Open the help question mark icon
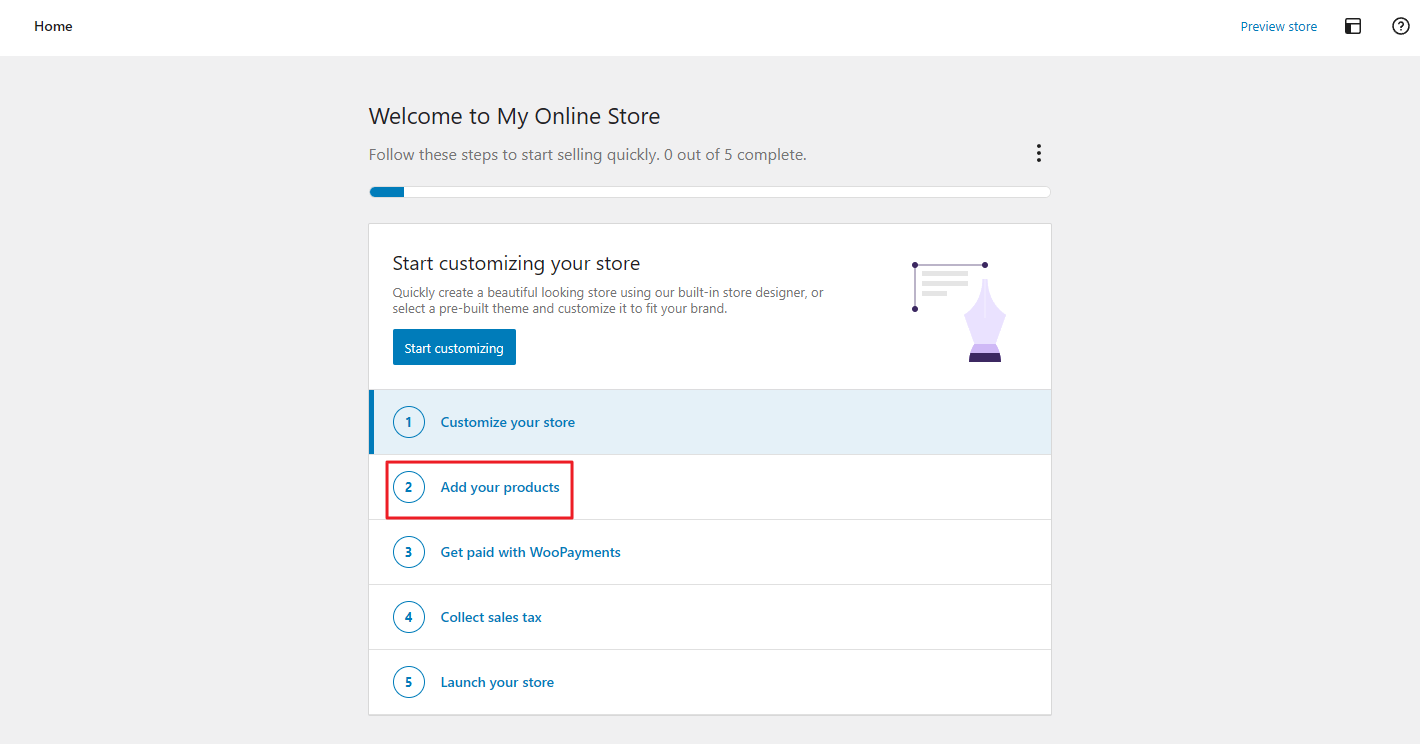The height and width of the screenshot is (744, 1420). pyautogui.click(x=1401, y=27)
